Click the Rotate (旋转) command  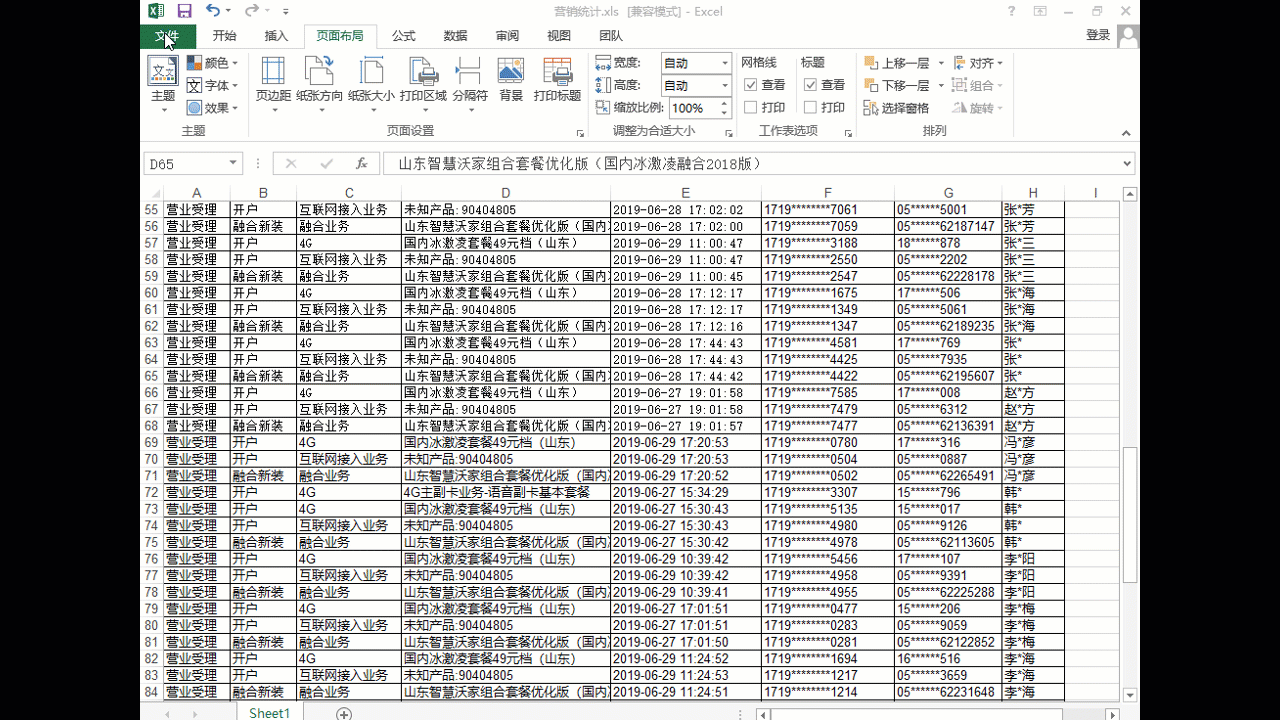point(978,108)
